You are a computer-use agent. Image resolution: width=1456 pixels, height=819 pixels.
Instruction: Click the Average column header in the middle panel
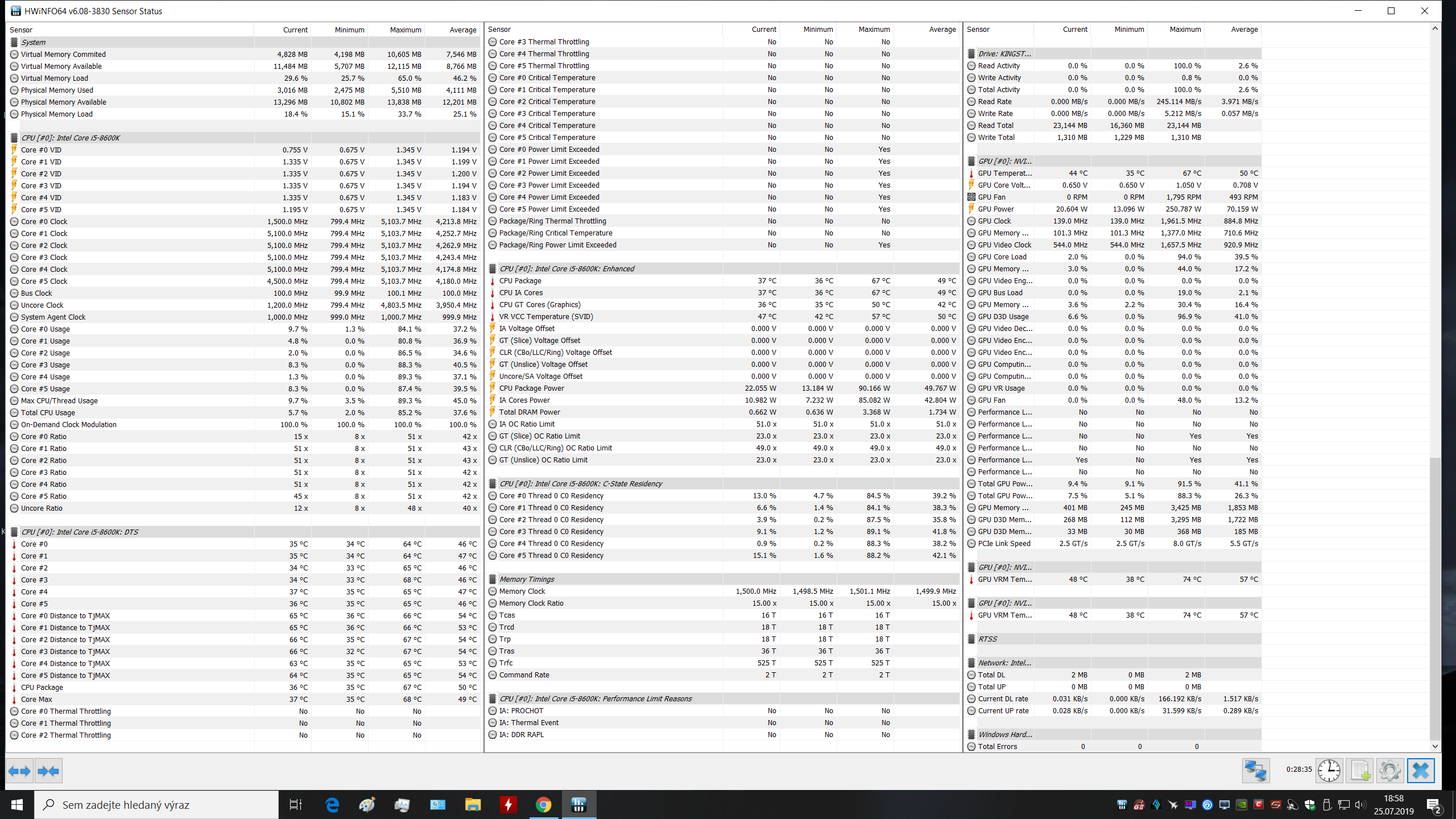[942, 30]
